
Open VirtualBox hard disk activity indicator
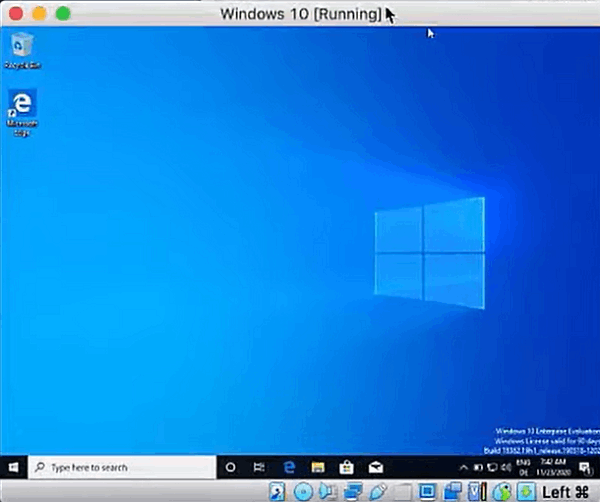tap(277, 491)
